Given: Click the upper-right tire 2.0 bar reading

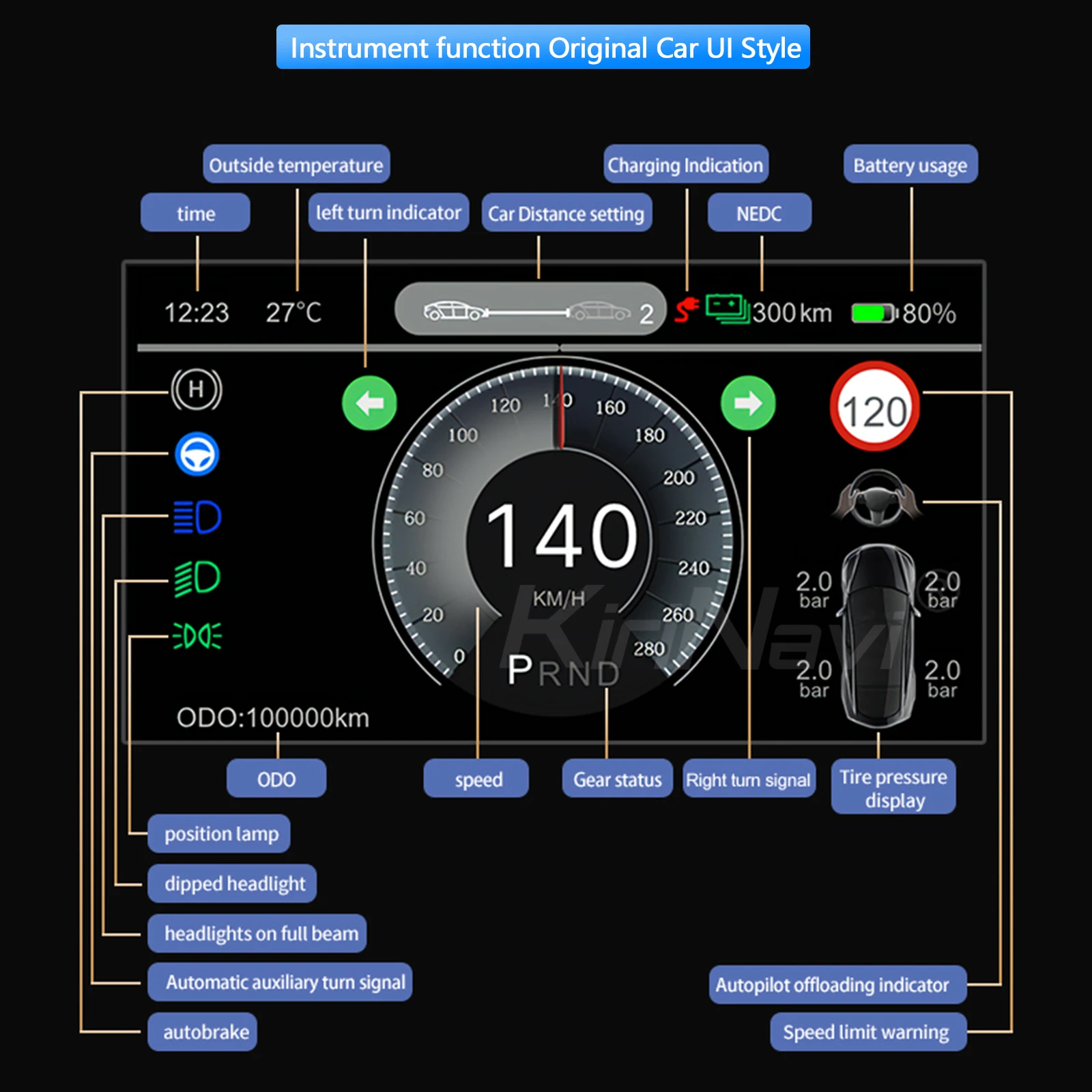Looking at the screenshot, I should pyautogui.click(x=942, y=589).
